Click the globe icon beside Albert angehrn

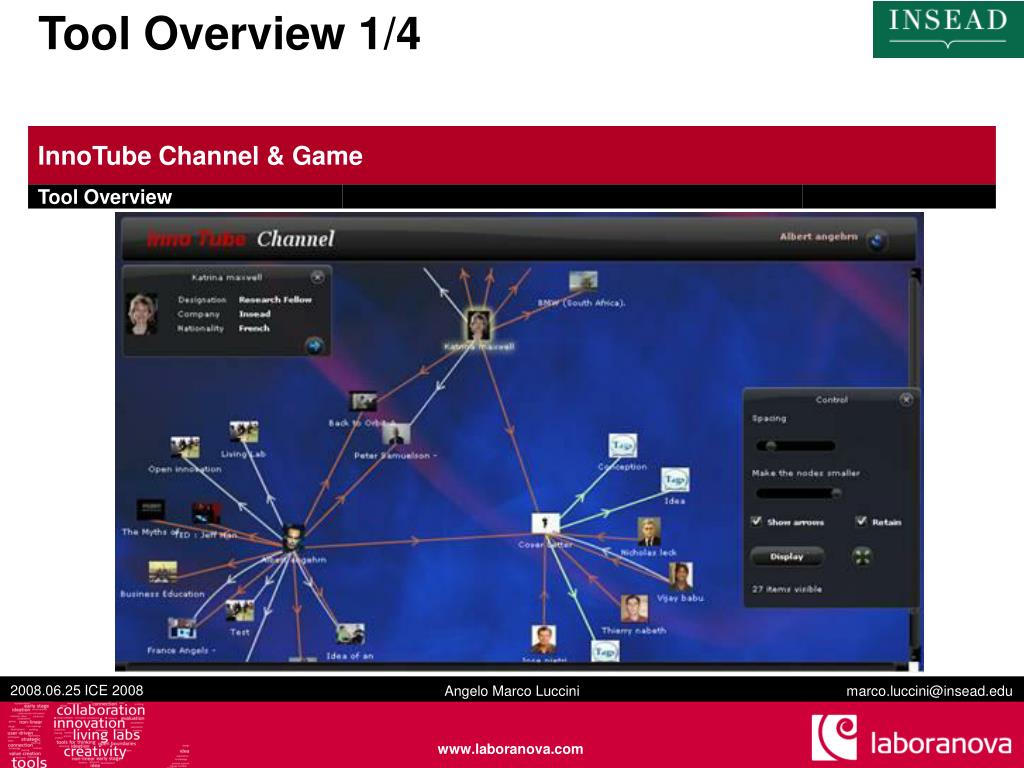[x=877, y=241]
